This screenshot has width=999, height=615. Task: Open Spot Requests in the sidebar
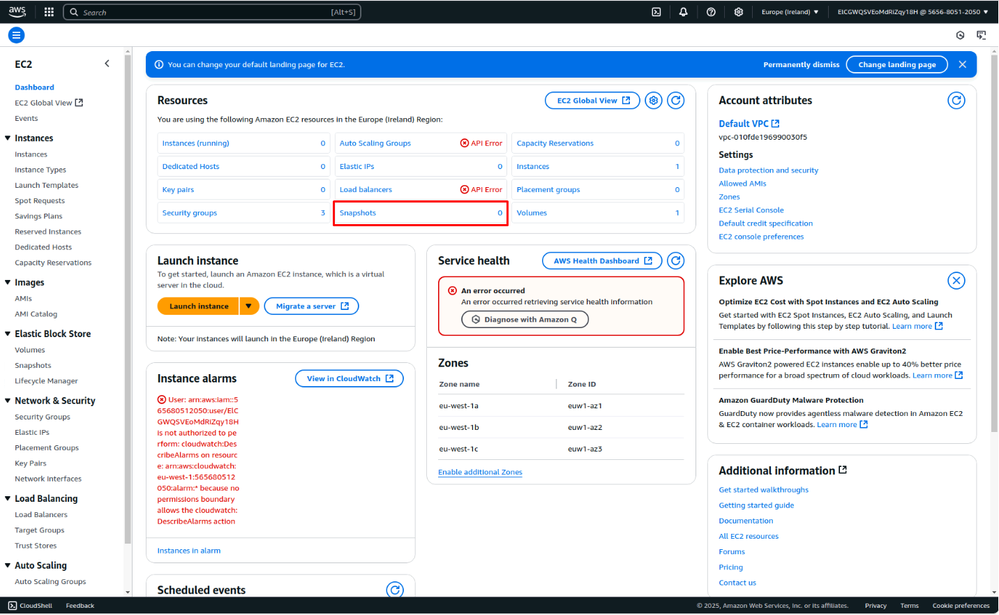click(40, 200)
